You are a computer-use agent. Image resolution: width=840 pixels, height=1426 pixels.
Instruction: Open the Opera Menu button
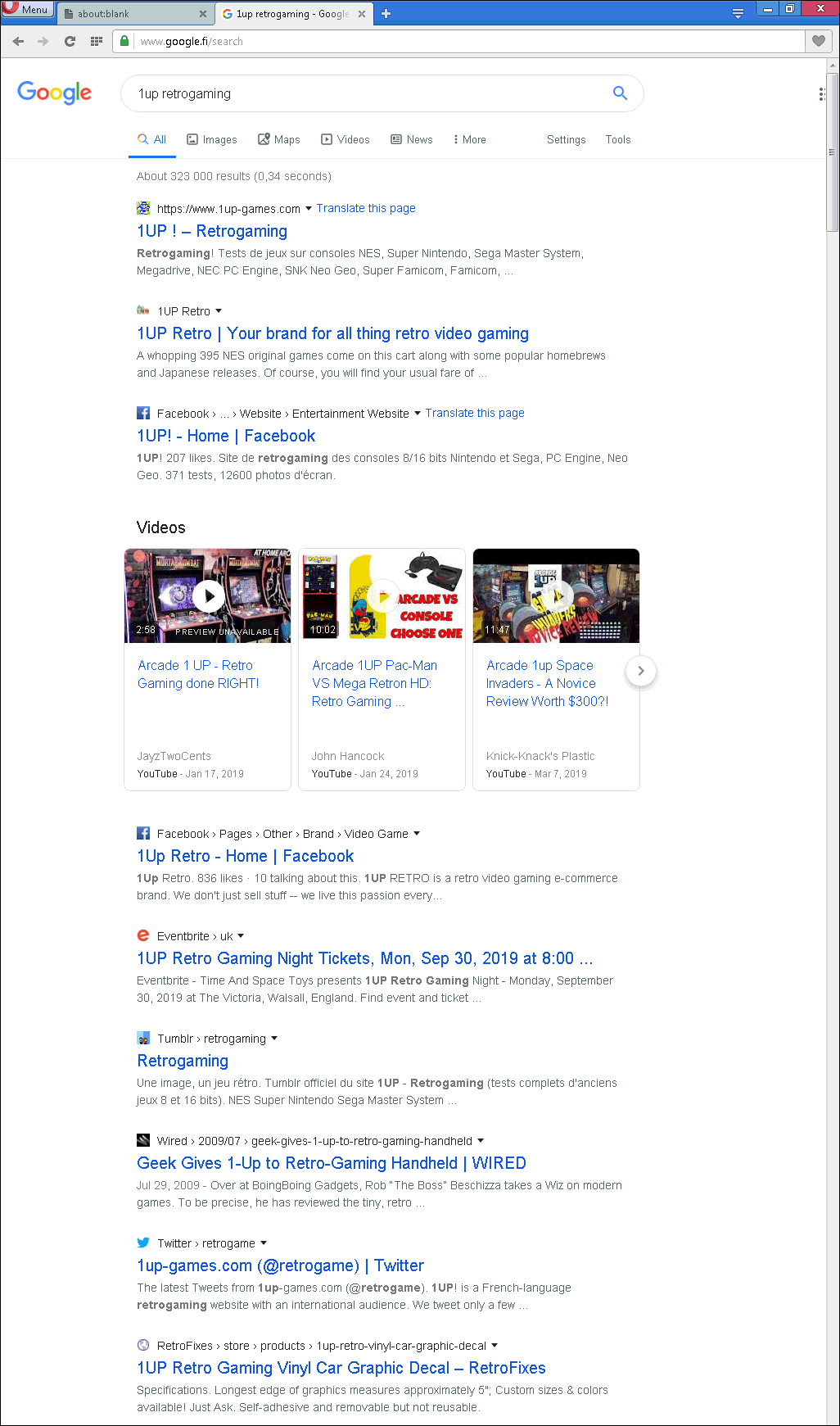27,9
